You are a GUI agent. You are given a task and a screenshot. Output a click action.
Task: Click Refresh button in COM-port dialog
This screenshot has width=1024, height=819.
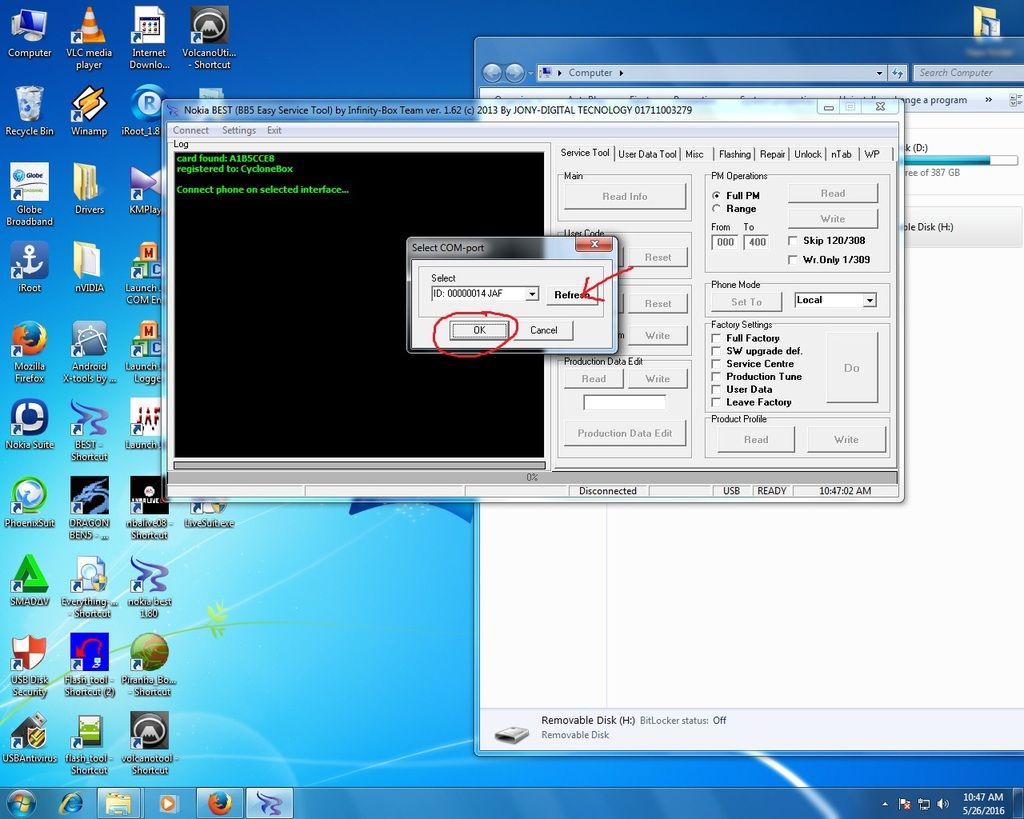[x=573, y=295]
